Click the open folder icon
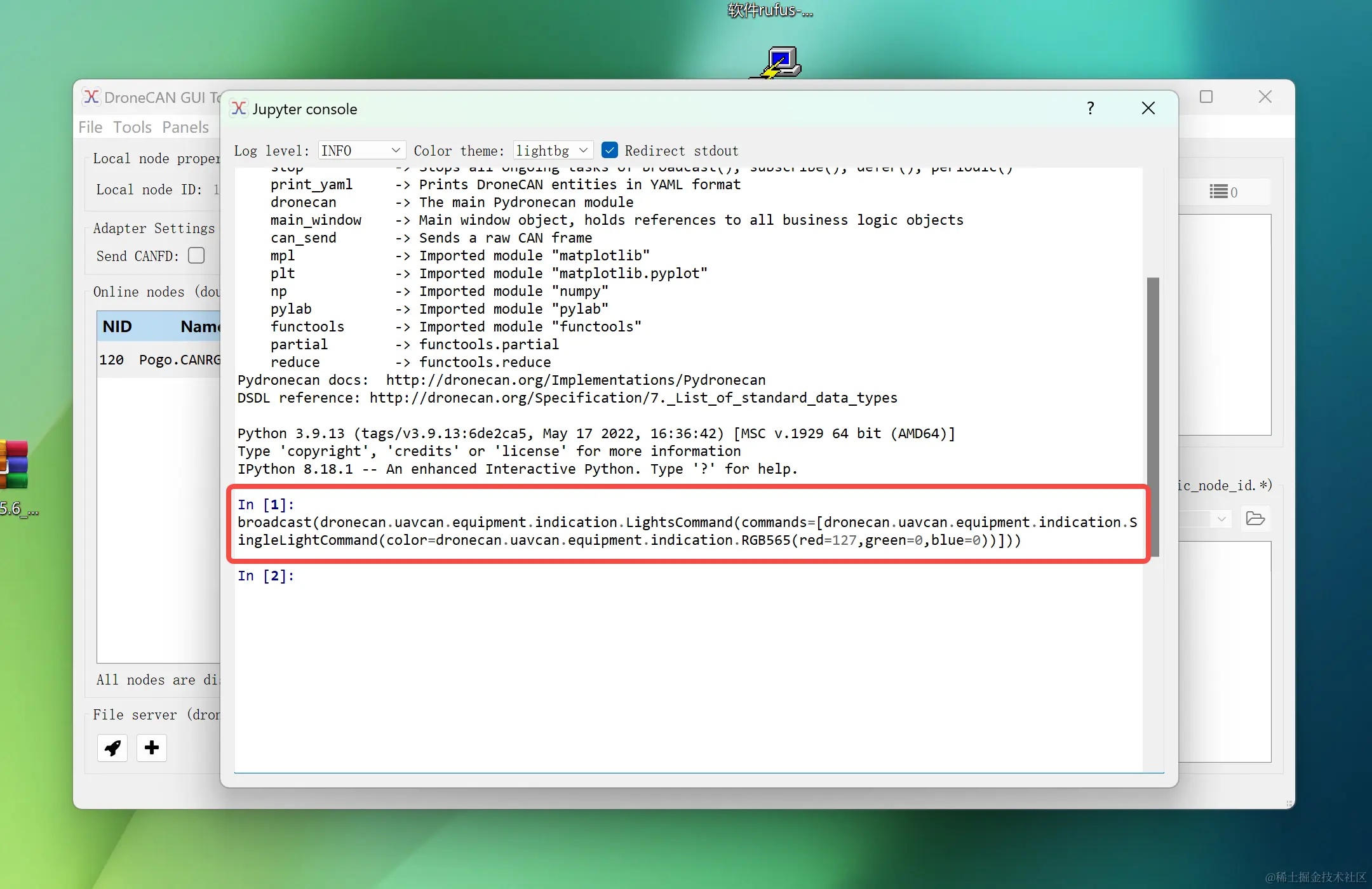The width and height of the screenshot is (1372, 889). (1255, 519)
